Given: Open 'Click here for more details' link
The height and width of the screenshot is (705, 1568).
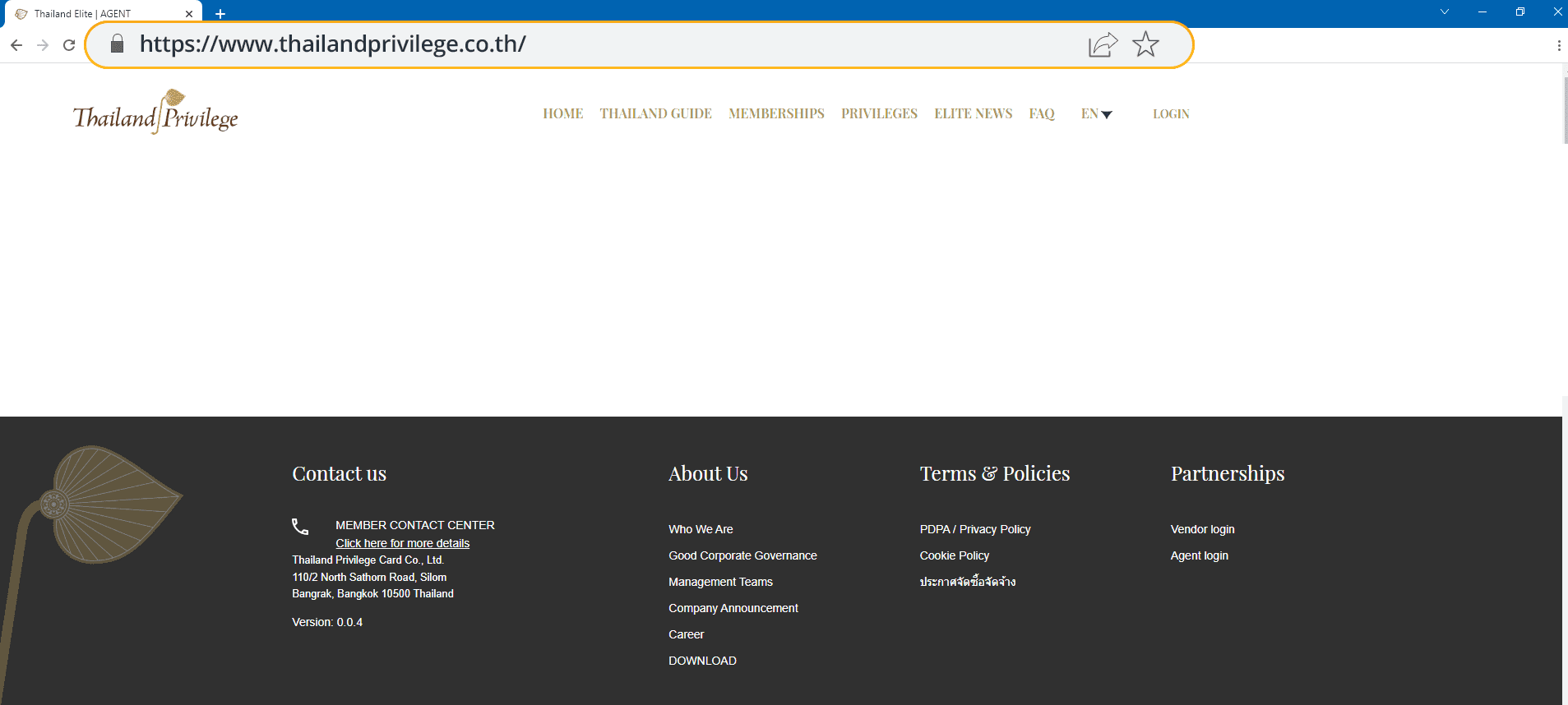Looking at the screenshot, I should point(402,543).
